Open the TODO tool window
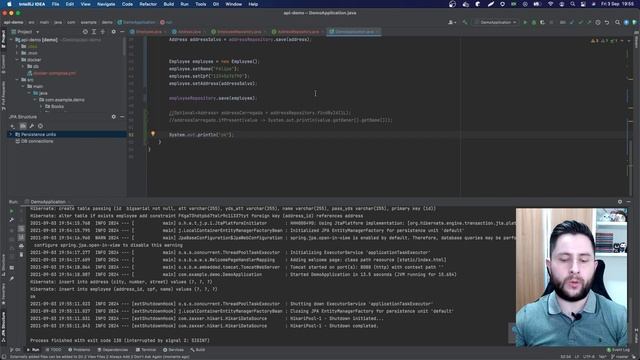 54,350
